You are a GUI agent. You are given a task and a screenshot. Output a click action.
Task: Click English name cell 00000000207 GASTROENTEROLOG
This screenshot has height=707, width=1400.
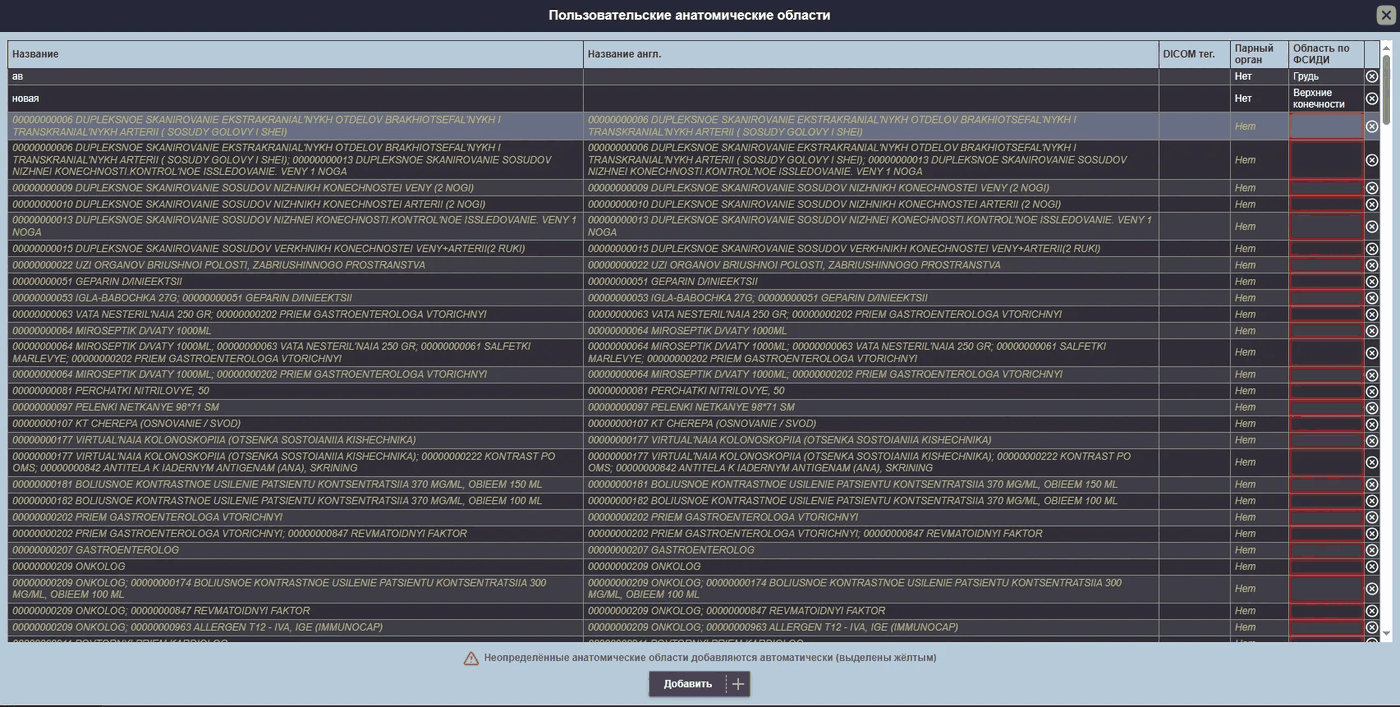[871, 550]
